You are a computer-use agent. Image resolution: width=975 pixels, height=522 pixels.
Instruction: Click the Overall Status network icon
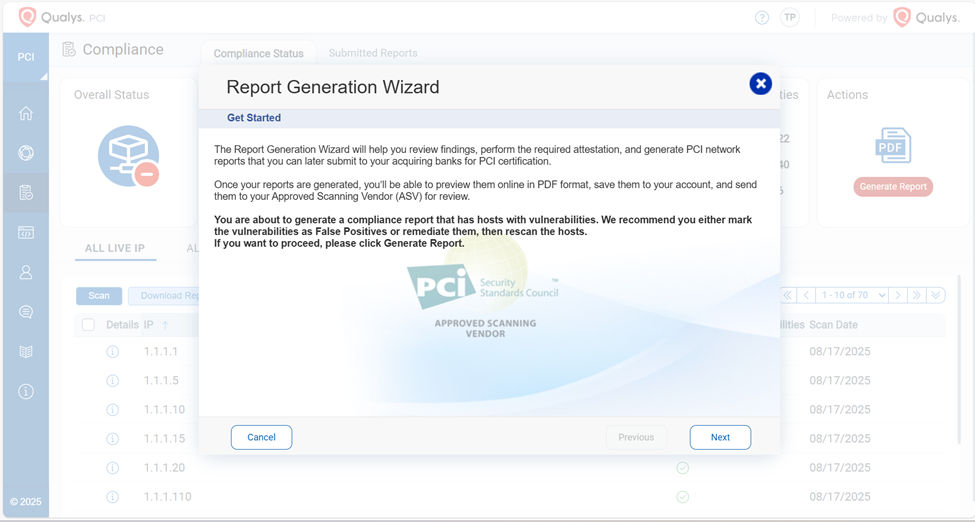click(x=129, y=156)
